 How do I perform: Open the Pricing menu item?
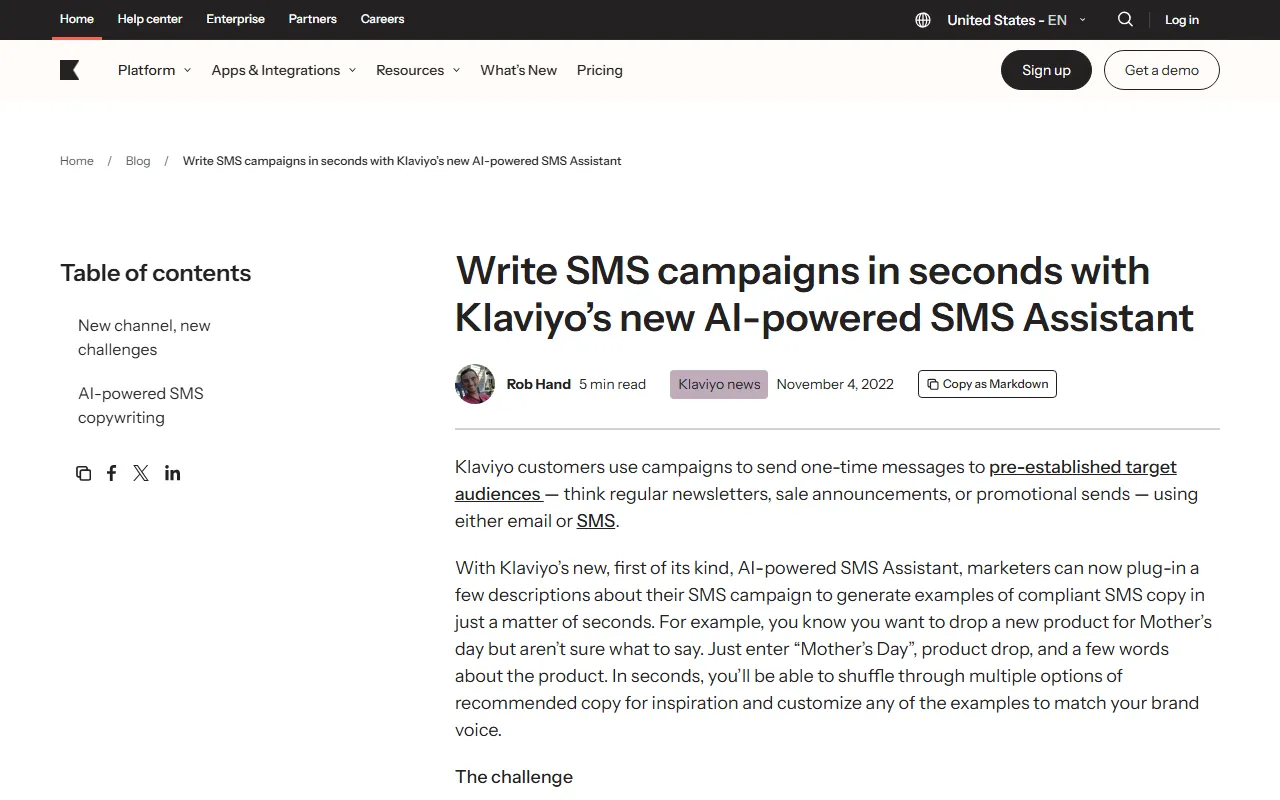click(600, 70)
